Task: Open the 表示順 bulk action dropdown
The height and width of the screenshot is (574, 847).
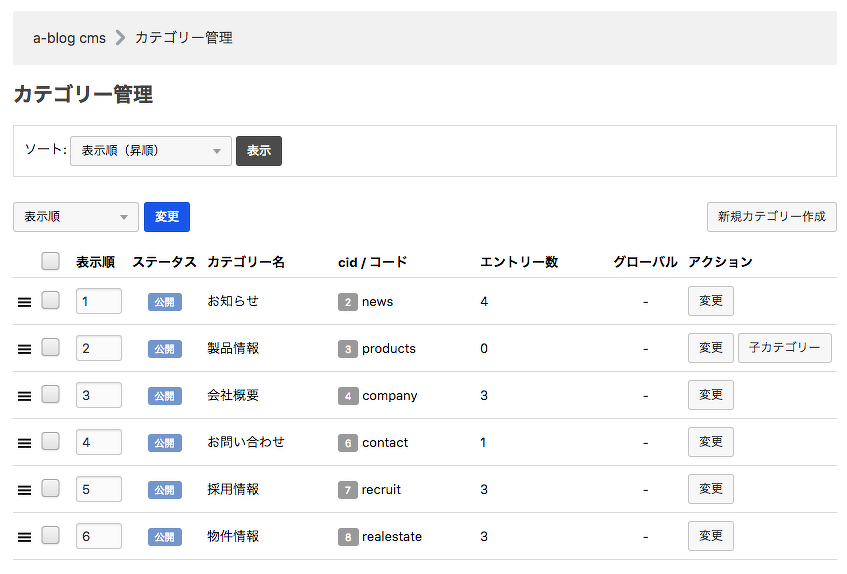Action: [x=76, y=217]
